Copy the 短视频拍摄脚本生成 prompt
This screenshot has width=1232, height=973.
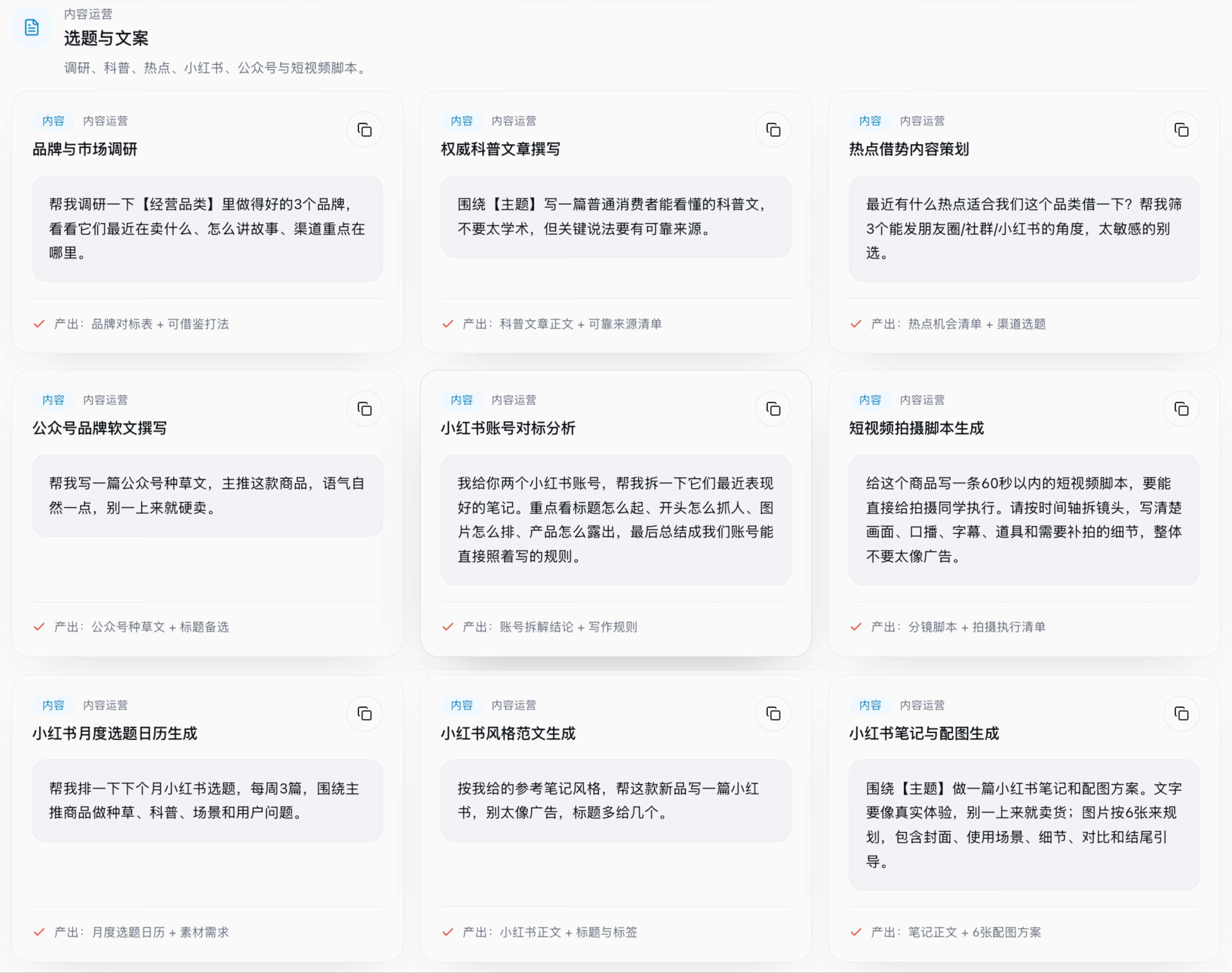[x=1181, y=409]
